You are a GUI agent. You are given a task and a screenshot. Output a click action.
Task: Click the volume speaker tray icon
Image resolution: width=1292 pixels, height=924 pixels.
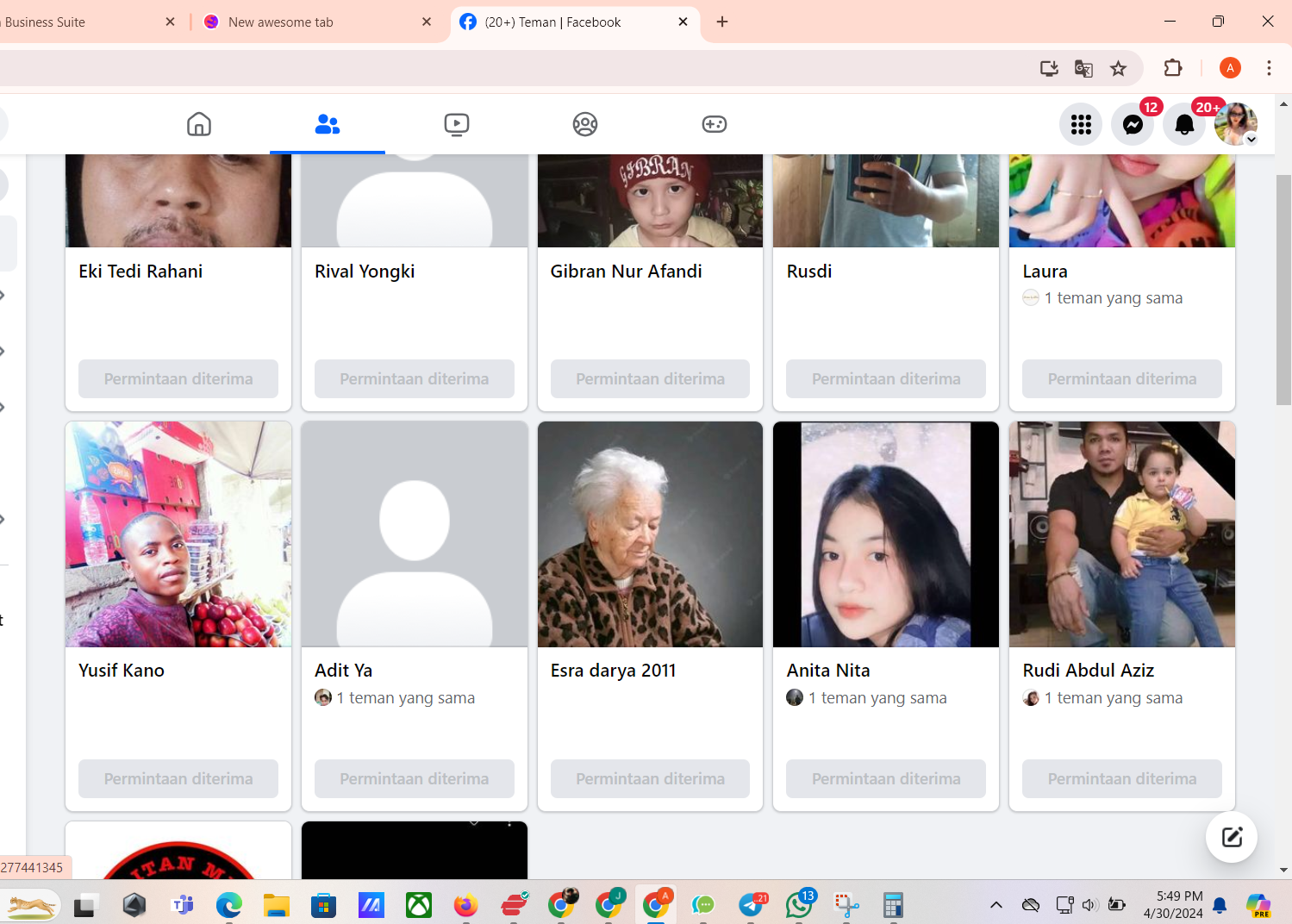tap(1090, 905)
